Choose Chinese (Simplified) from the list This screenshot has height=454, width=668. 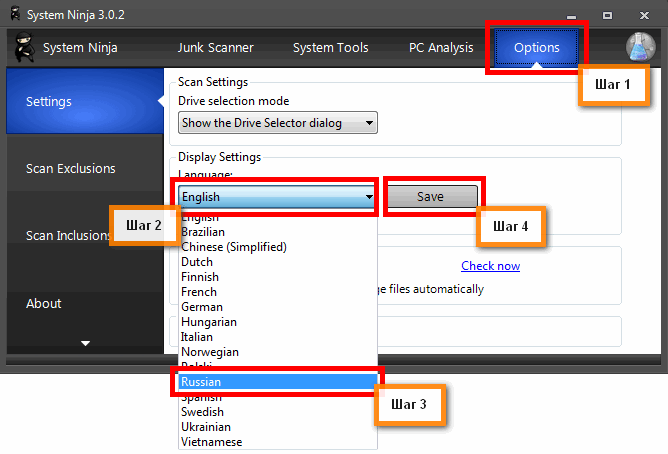pos(278,247)
